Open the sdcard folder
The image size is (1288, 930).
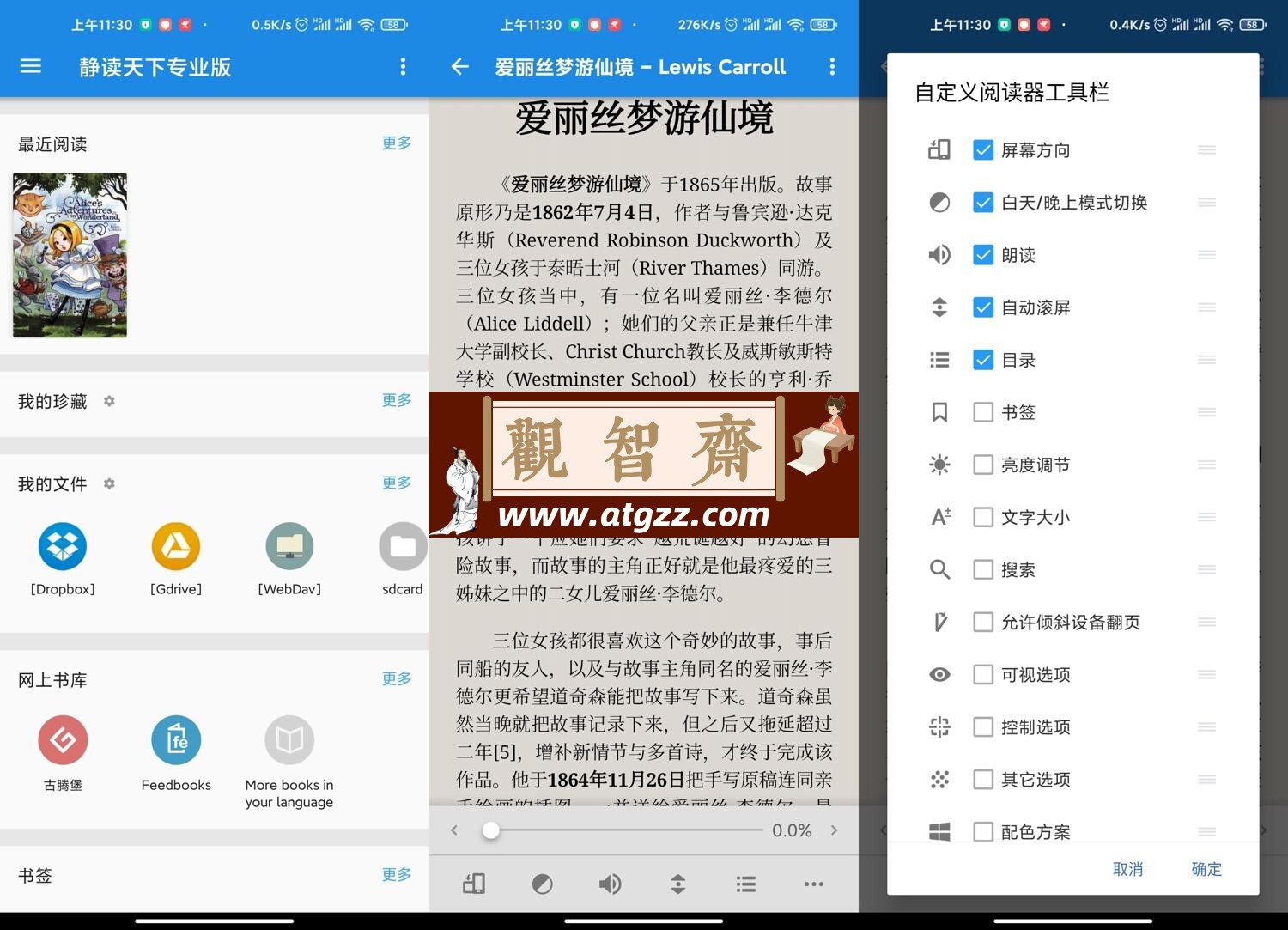(403, 559)
